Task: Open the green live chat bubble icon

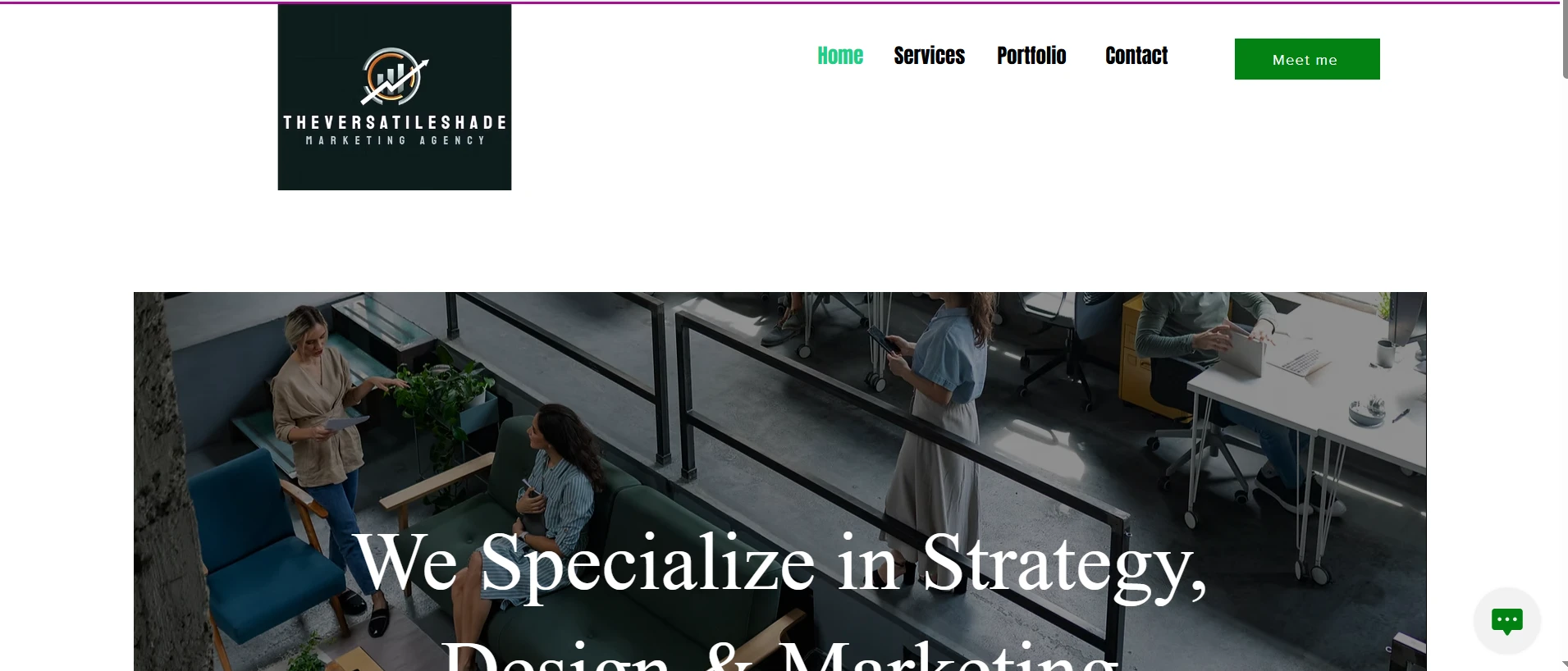Action: [1506, 621]
